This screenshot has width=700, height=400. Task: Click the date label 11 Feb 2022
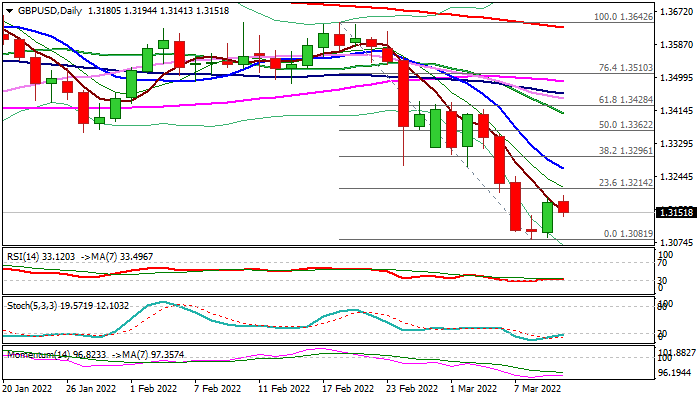pyautogui.click(x=284, y=389)
